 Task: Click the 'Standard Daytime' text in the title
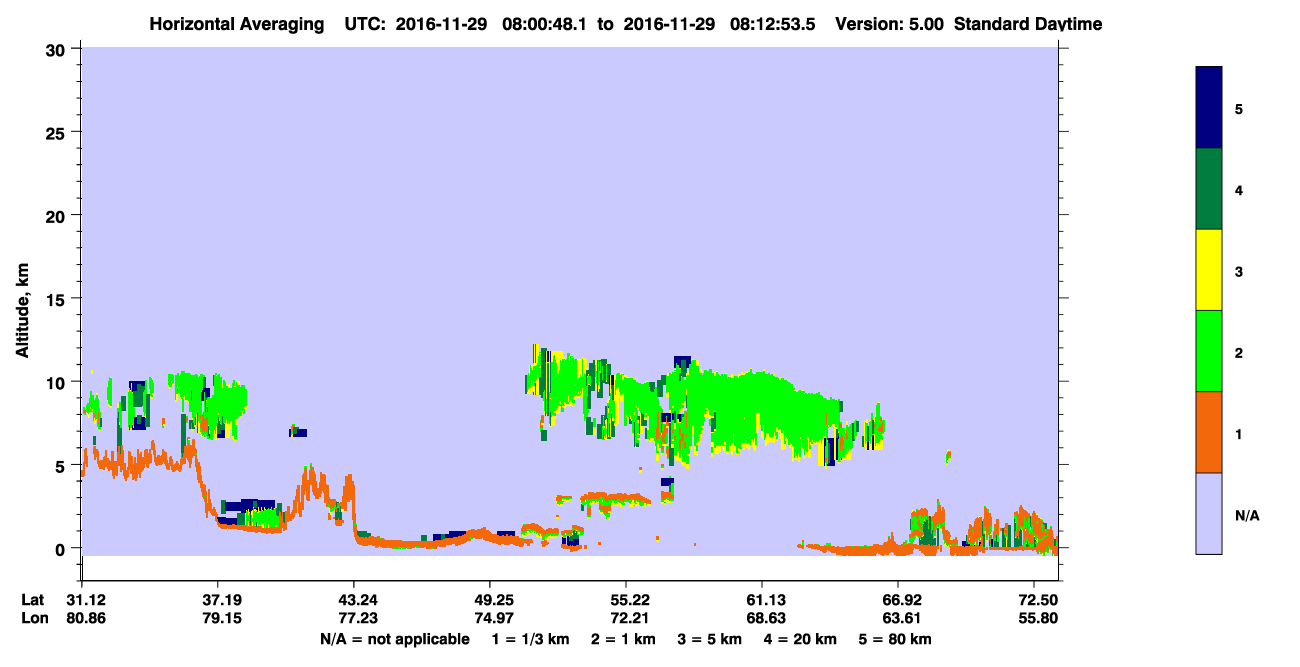coord(1028,24)
